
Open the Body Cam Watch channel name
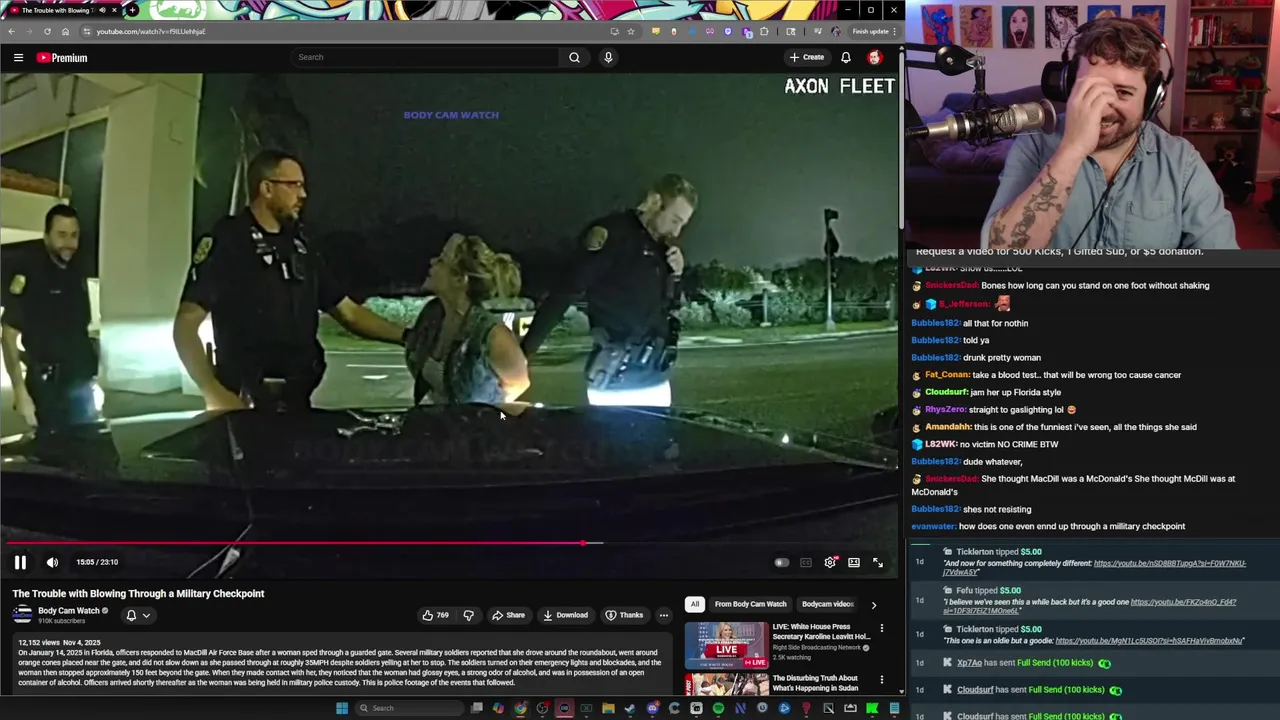pyautogui.click(x=69, y=610)
